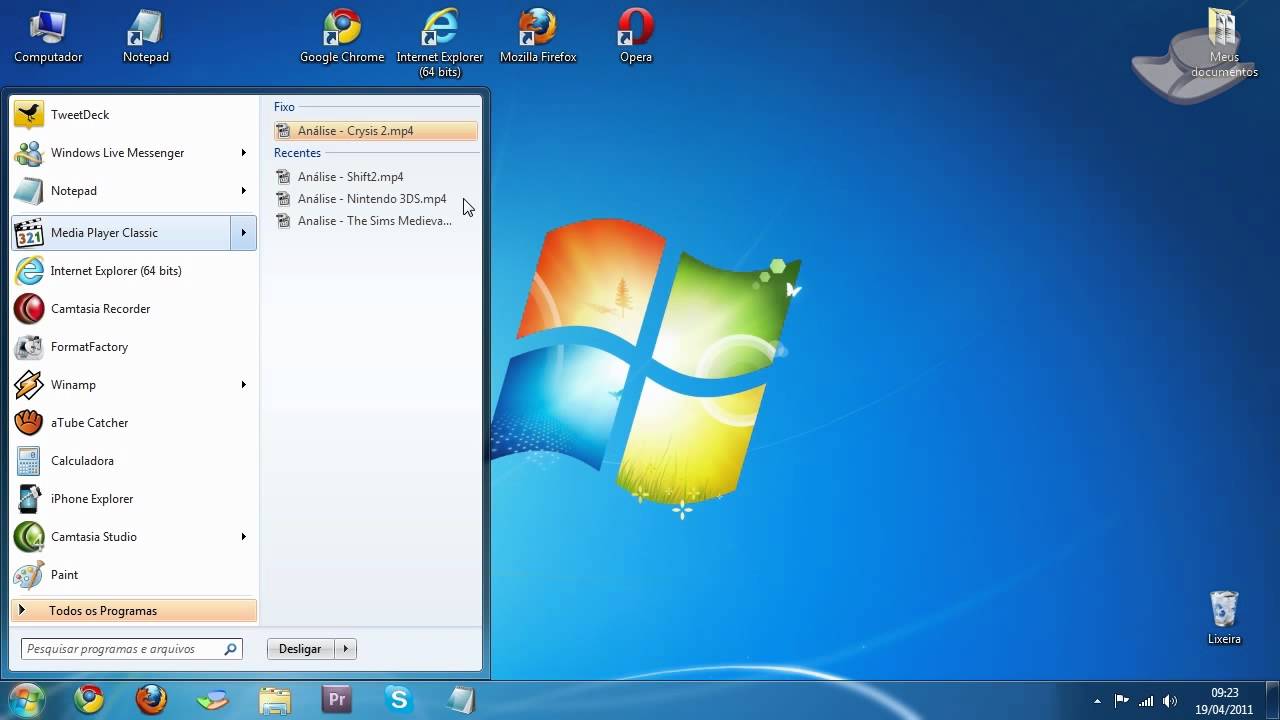Select Media Player Classic in the Start menu
This screenshot has height=720, width=1280.
pos(121,233)
